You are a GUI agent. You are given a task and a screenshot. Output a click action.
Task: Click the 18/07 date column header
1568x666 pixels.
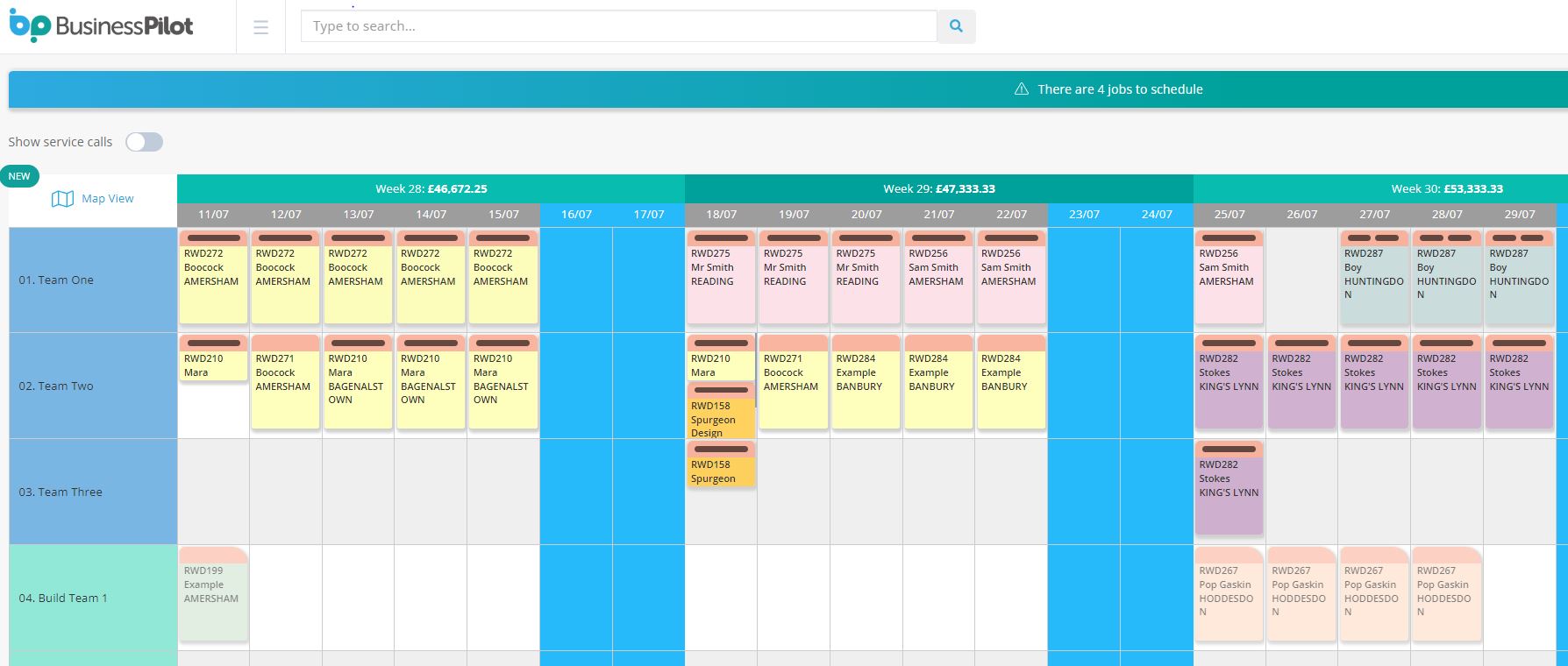(x=721, y=214)
